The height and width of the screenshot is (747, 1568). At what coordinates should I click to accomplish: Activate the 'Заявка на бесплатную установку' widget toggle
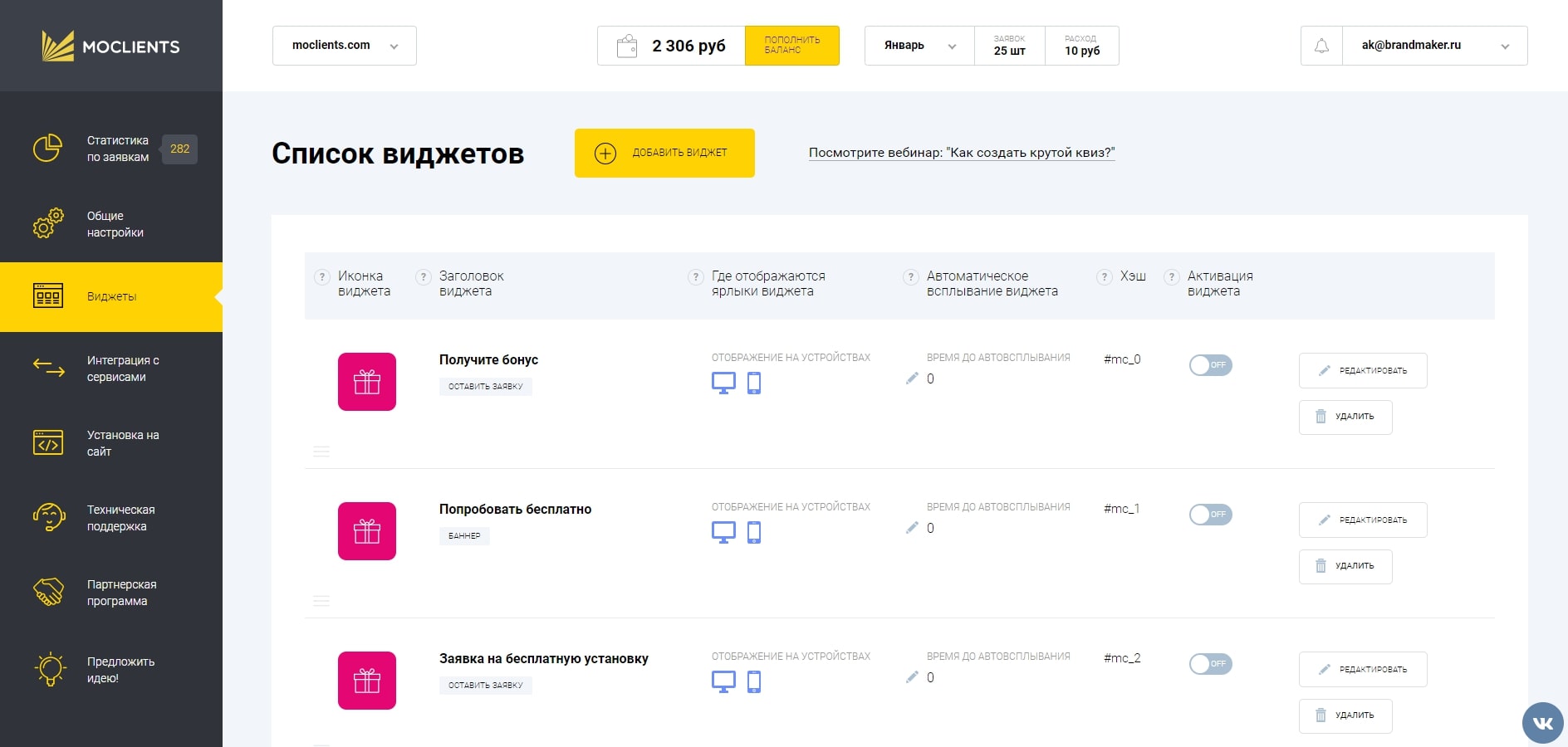coord(1210,664)
